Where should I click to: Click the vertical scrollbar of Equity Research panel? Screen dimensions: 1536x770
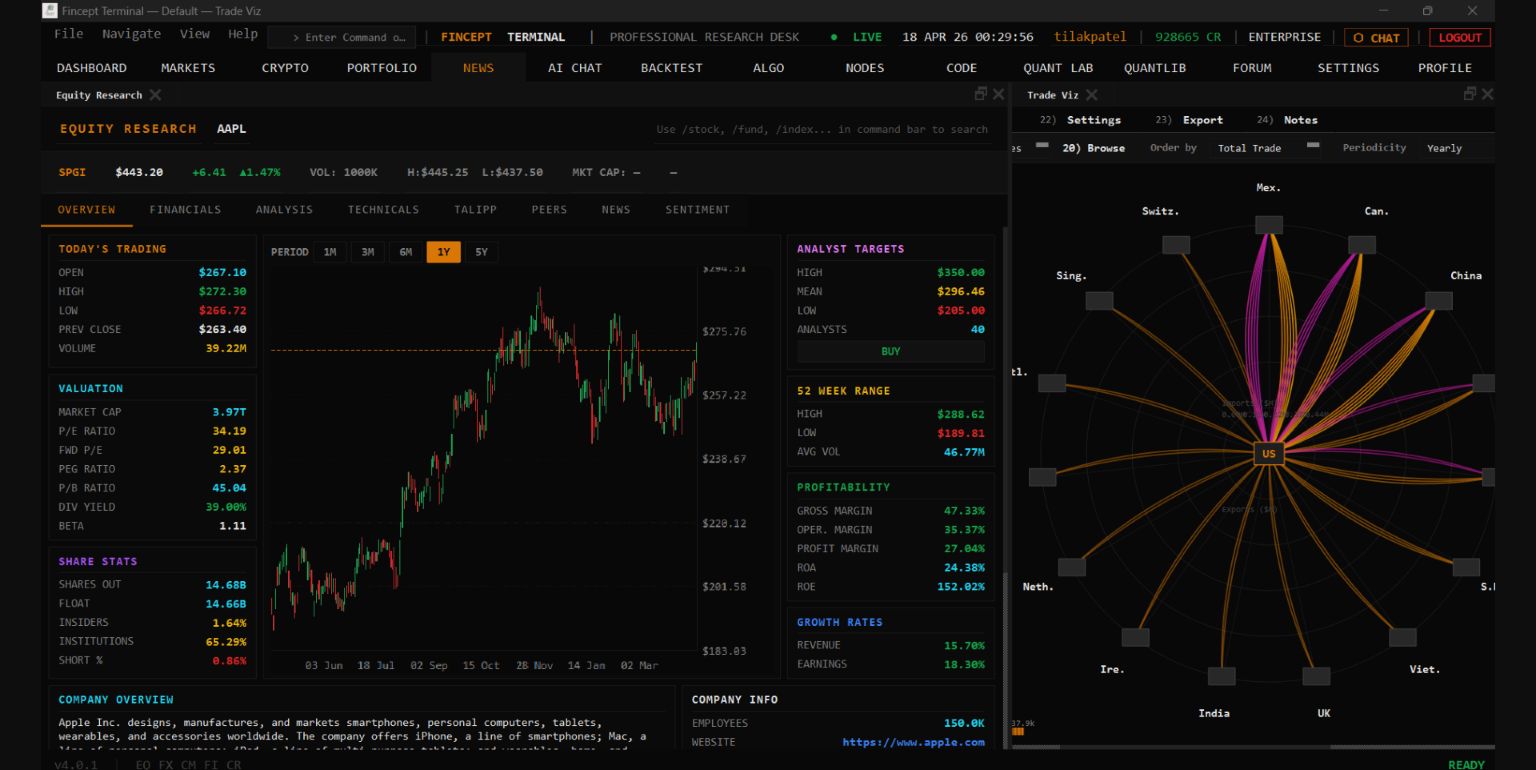1005,486
